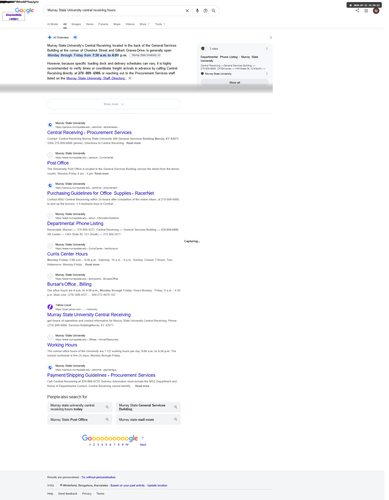Open the 'Working Hours' search result

pyautogui.click(x=62, y=345)
